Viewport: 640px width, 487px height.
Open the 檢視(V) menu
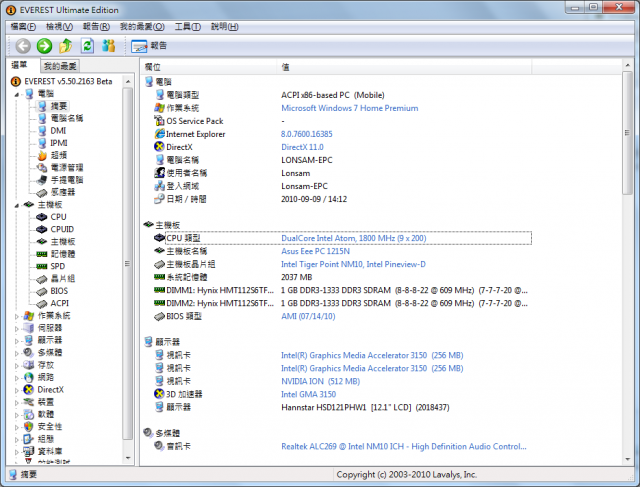click(59, 27)
